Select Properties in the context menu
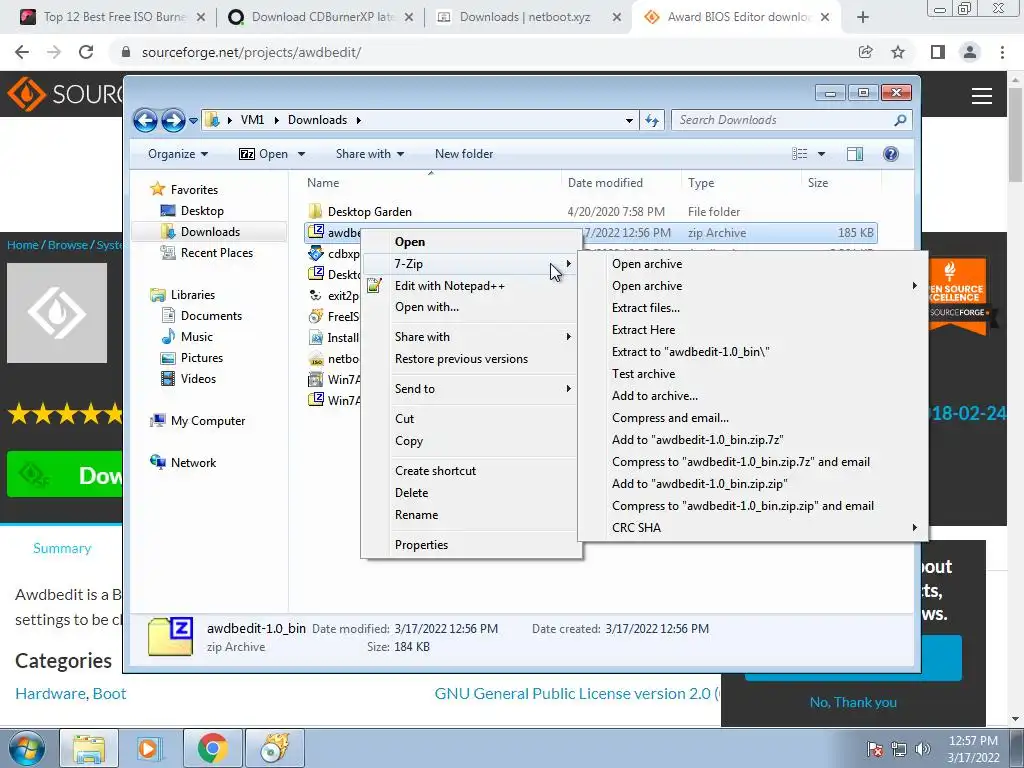Viewport: 1024px width, 768px height. pyautogui.click(x=470, y=545)
